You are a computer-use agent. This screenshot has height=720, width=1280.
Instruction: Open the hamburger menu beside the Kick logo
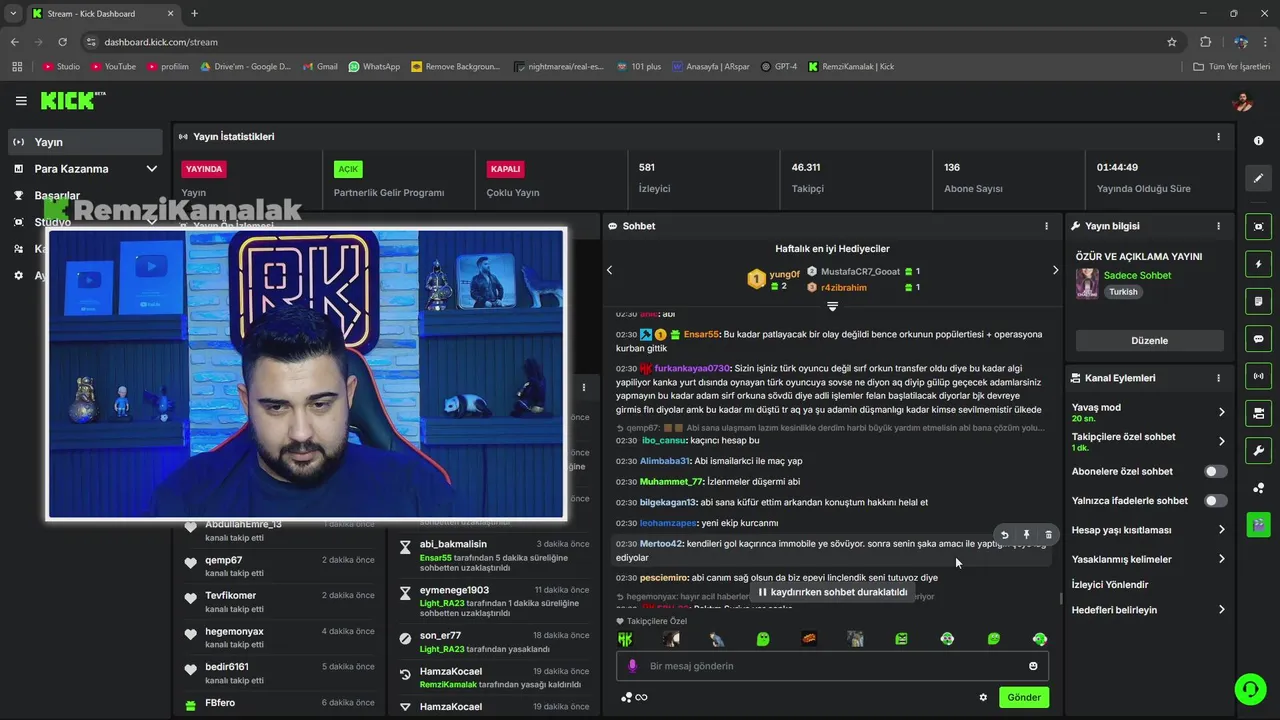(21, 101)
